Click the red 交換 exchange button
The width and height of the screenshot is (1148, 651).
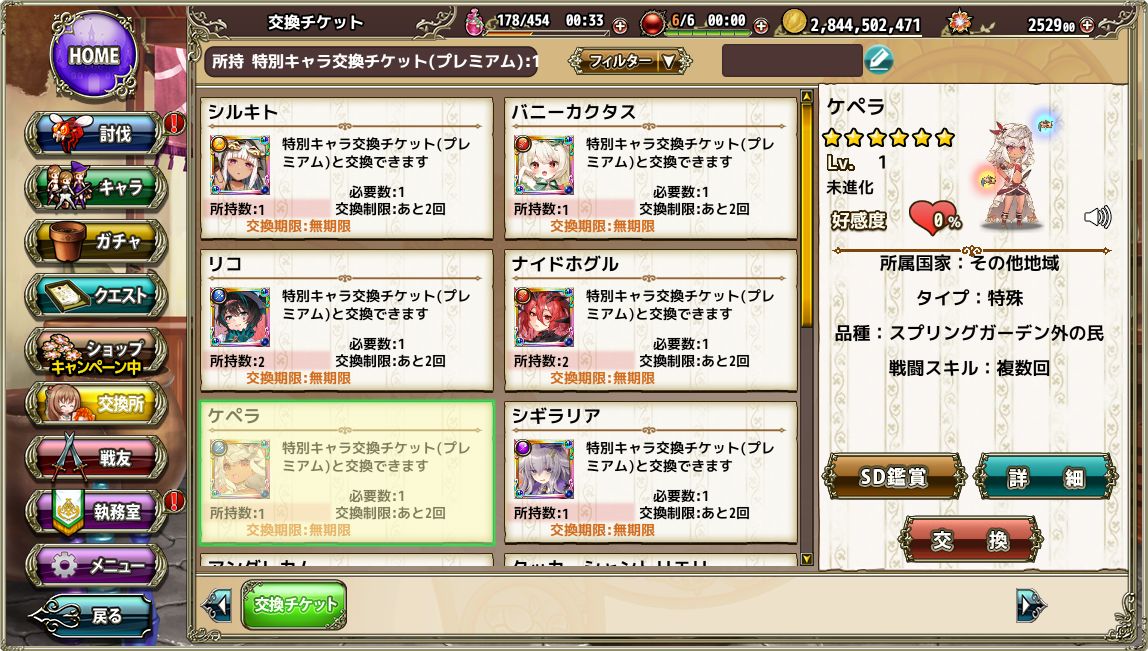[x=970, y=540]
